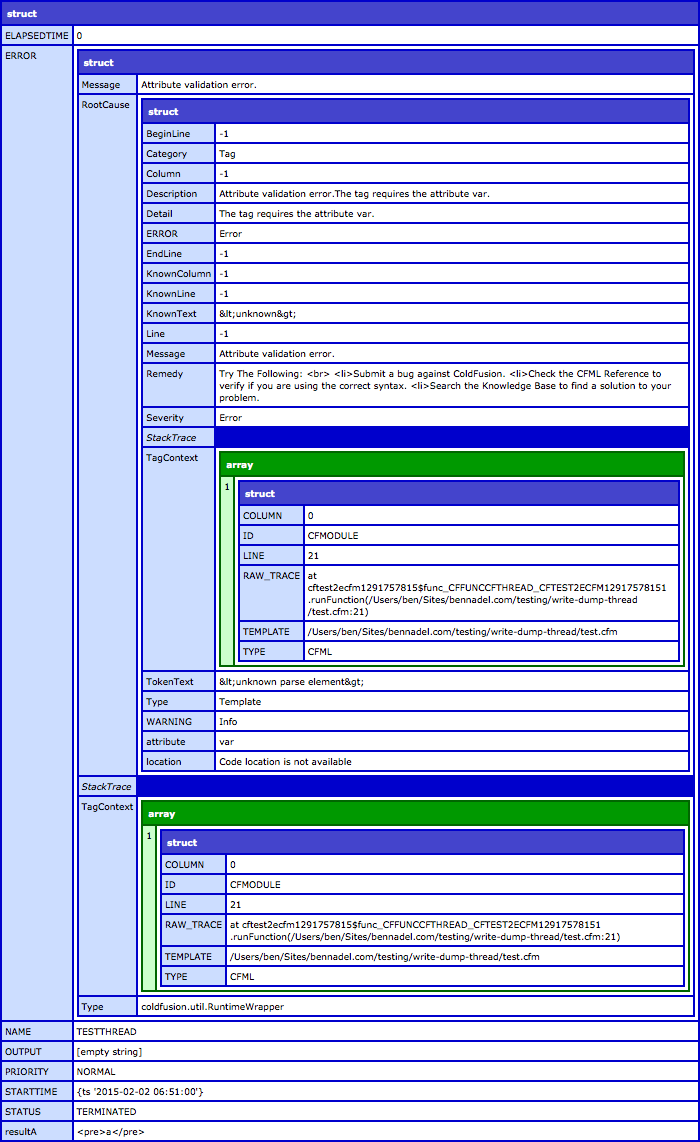Click the <pre>a</pre> value
This screenshot has height=1142, width=700.
pos(111,1132)
